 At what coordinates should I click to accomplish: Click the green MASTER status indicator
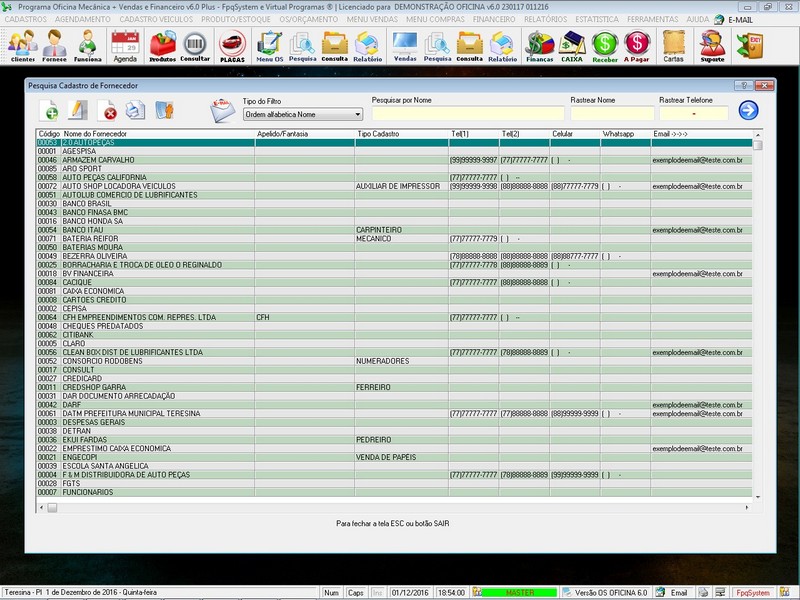(519, 592)
